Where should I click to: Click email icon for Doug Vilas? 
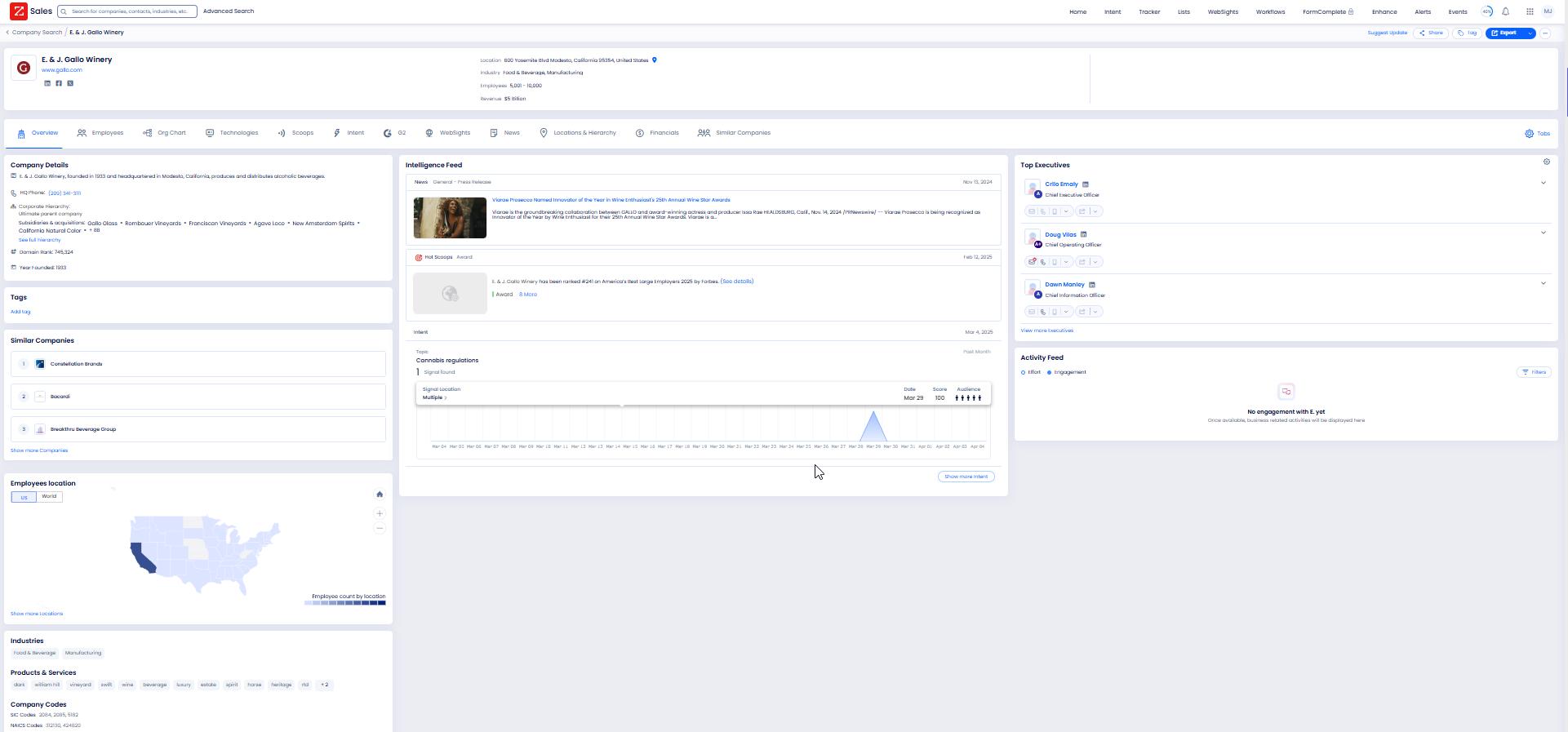[1032, 262]
